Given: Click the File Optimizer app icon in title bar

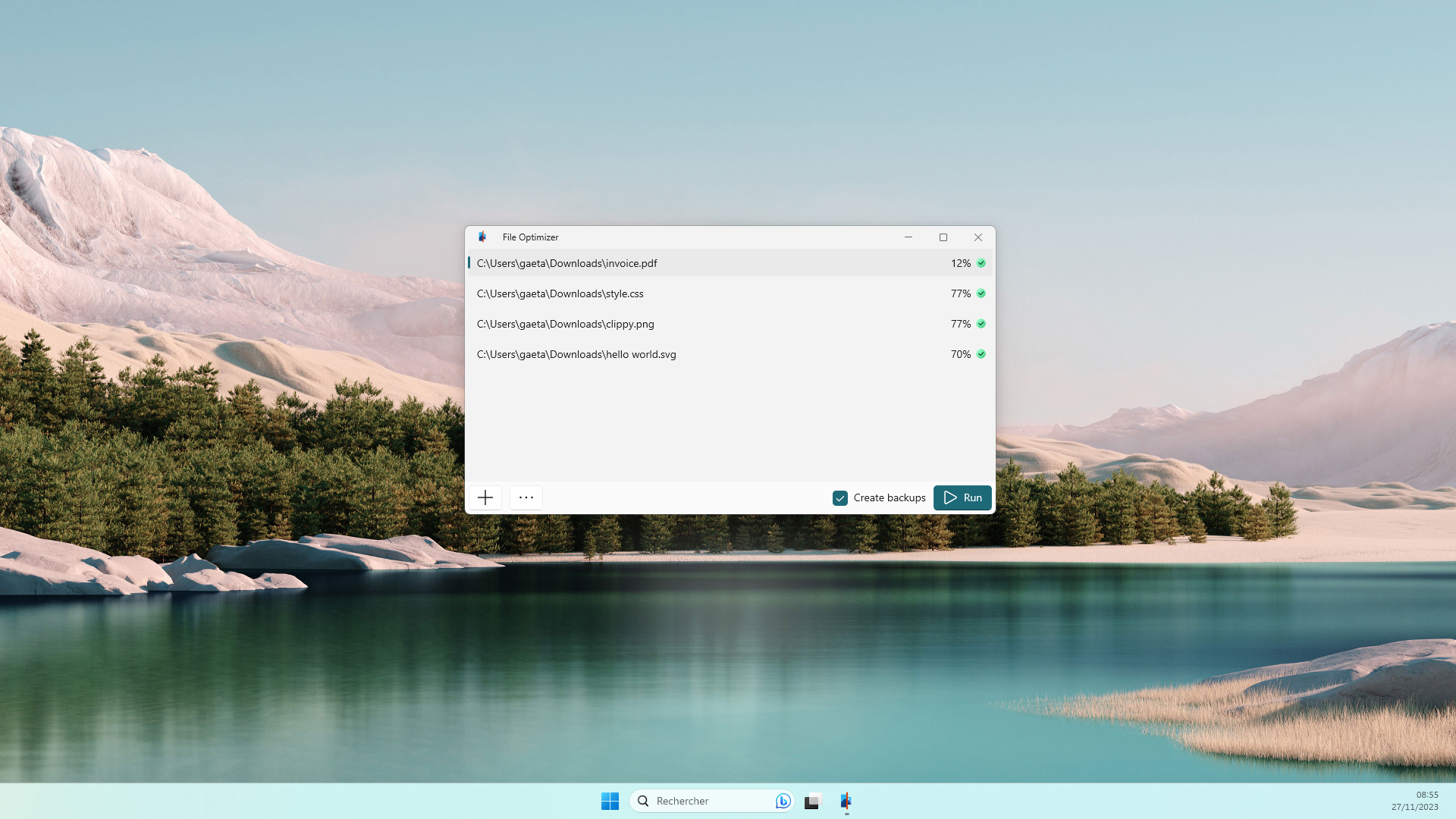Looking at the screenshot, I should 482,237.
